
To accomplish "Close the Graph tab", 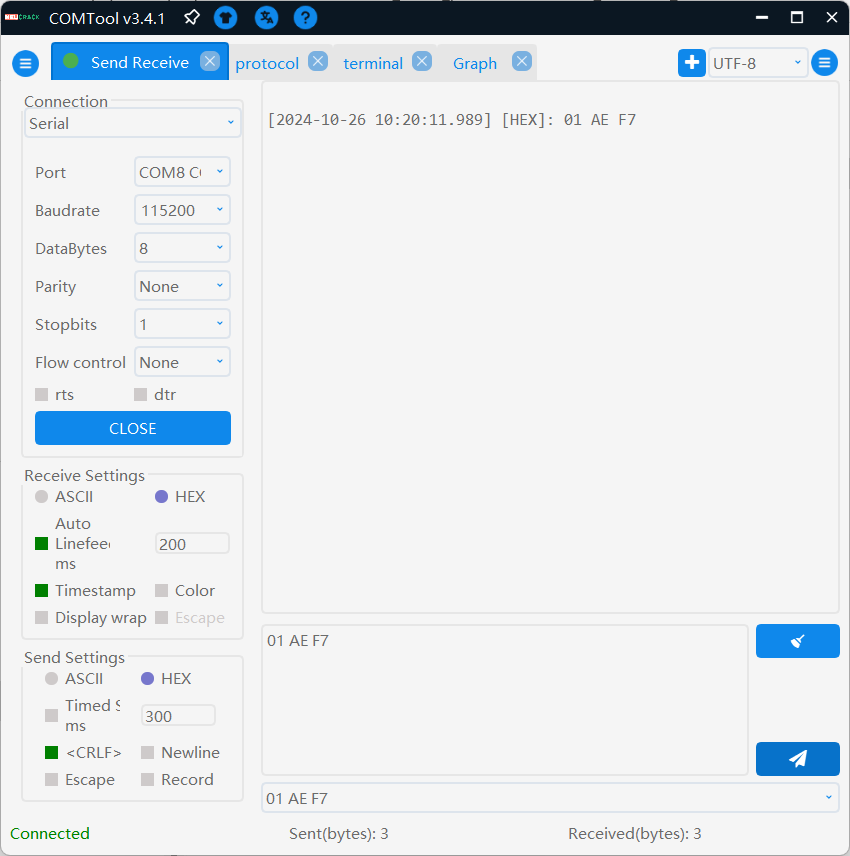I will (522, 61).
